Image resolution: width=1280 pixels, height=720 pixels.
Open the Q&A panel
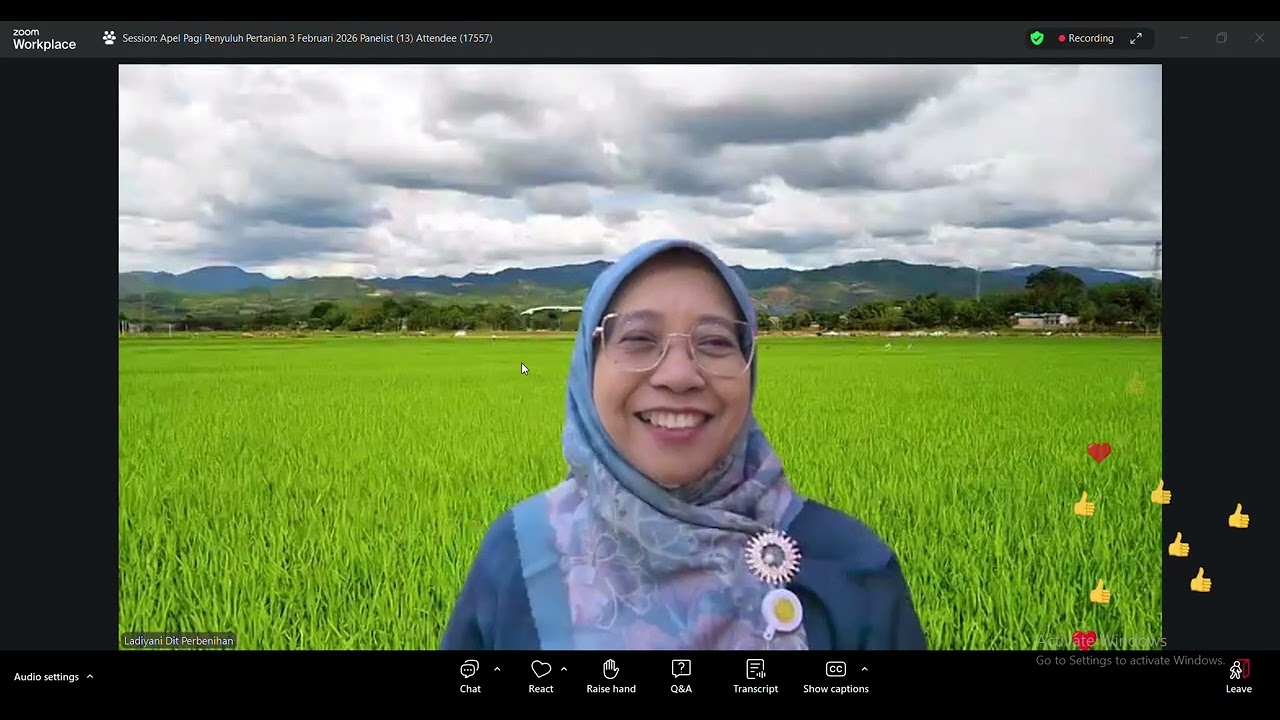[681, 677]
